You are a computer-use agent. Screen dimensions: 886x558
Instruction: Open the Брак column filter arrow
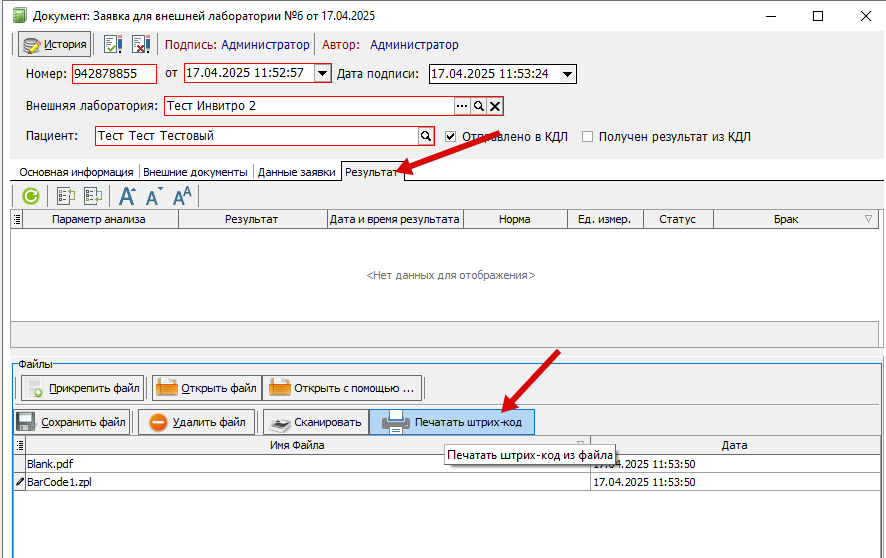point(868,219)
